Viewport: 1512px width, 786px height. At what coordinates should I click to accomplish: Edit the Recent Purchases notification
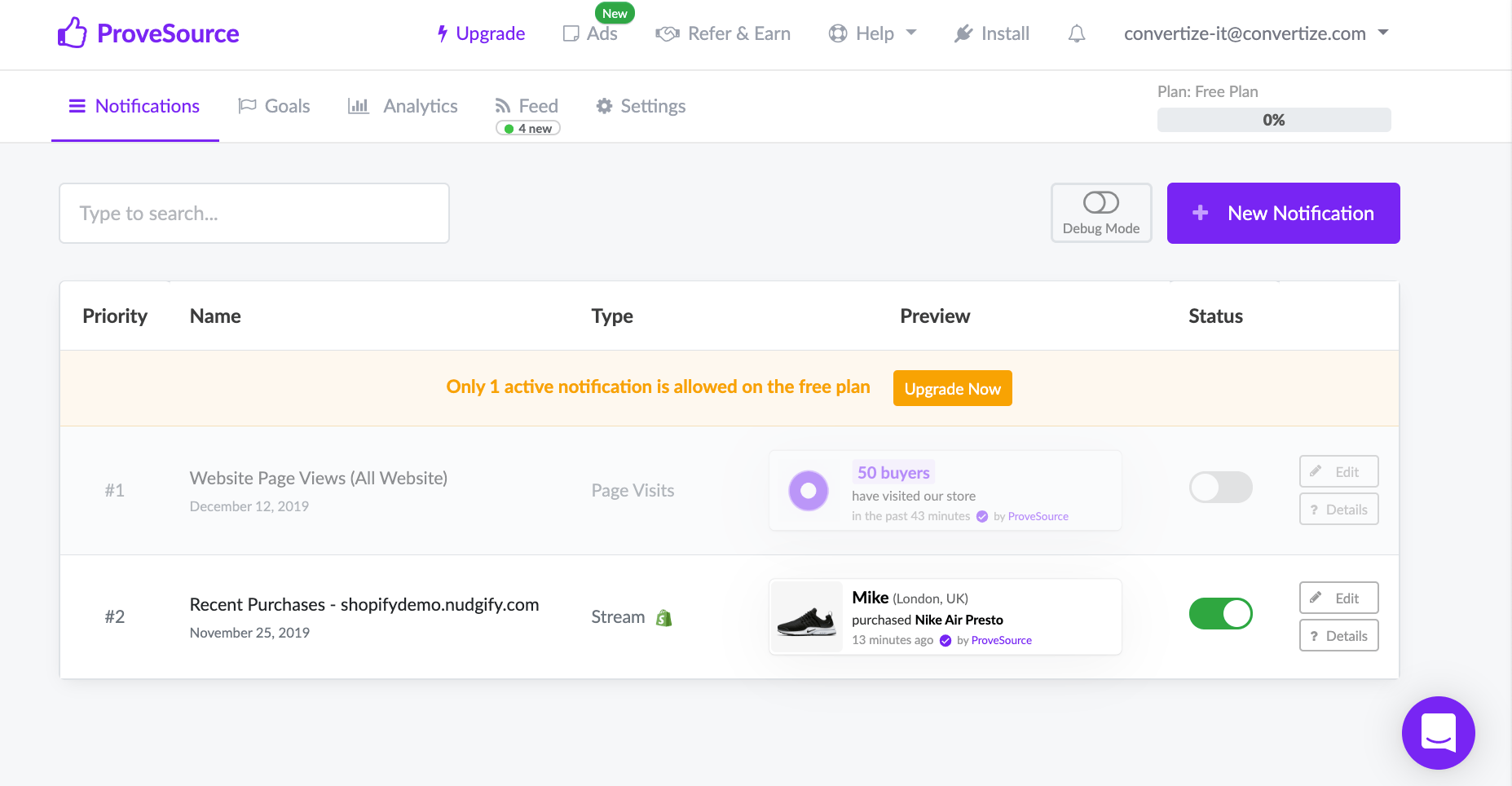[x=1339, y=598]
